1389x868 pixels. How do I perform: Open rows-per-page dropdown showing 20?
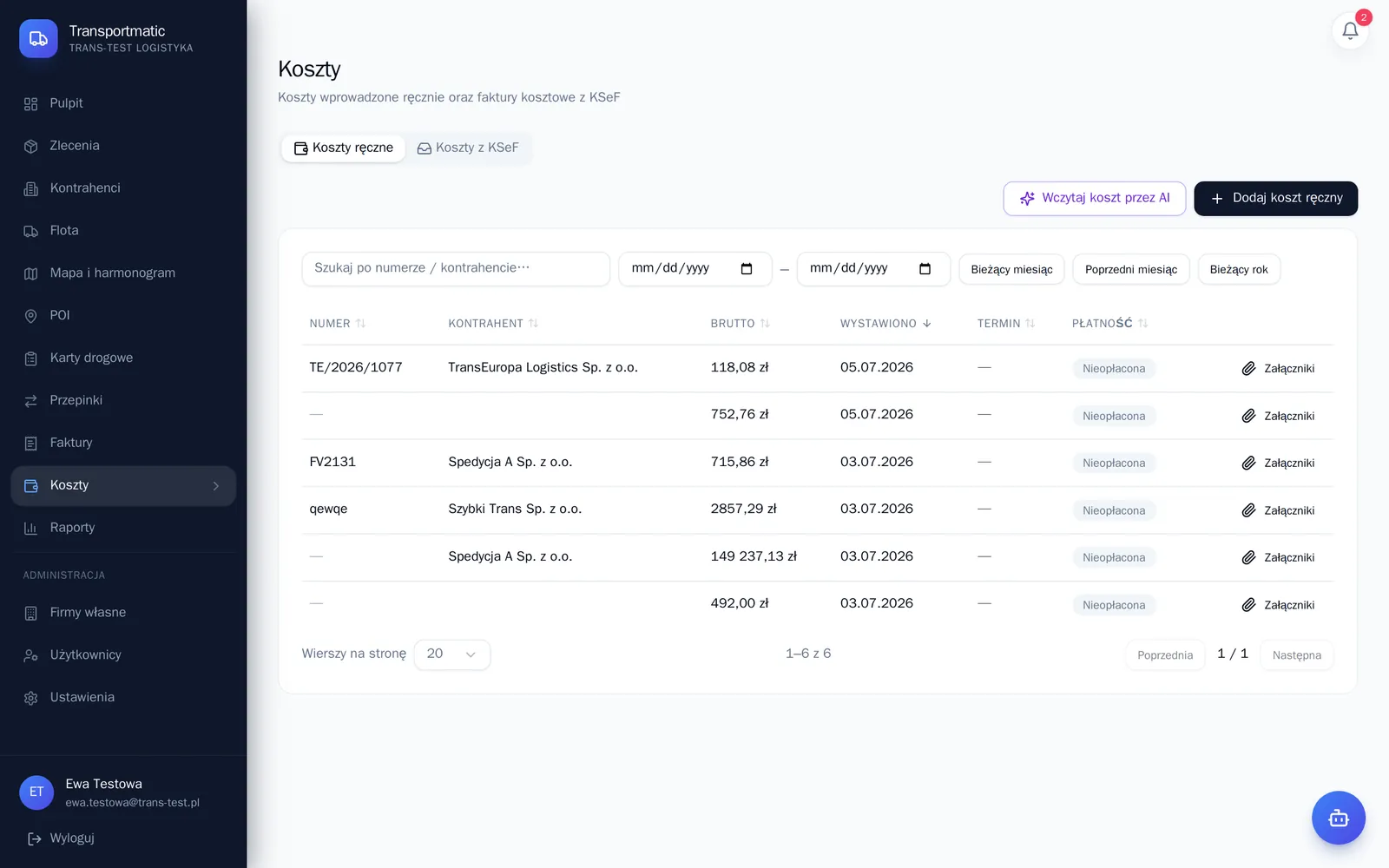(452, 654)
